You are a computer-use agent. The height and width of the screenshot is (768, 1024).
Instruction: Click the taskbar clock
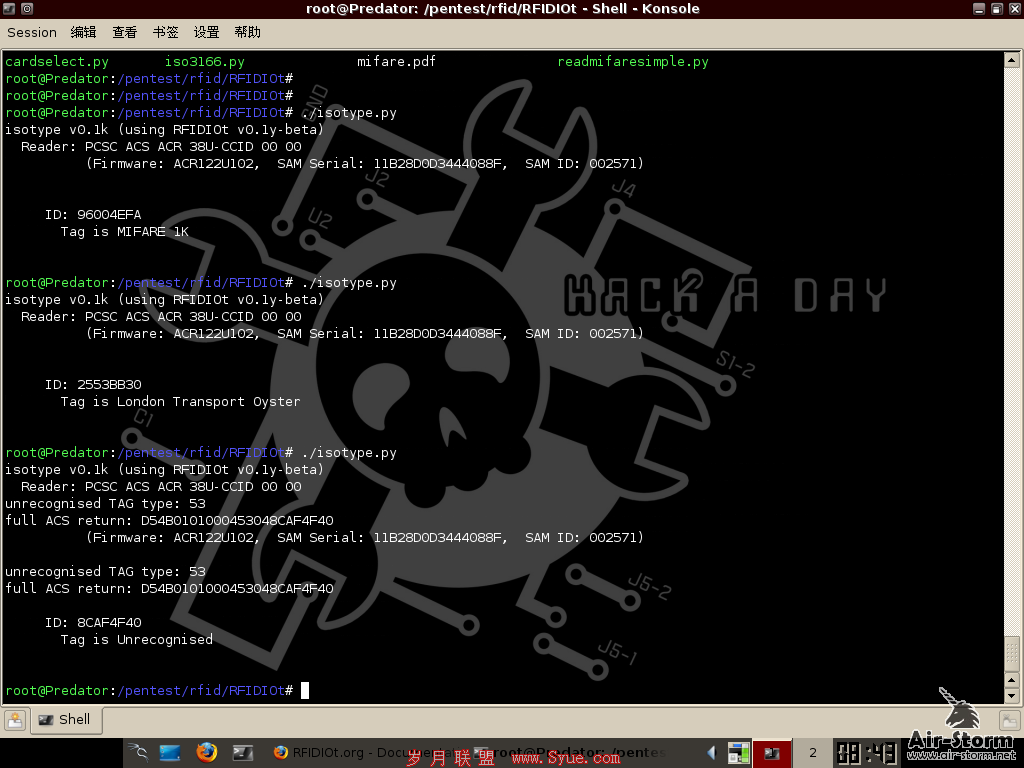pyautogui.click(x=867, y=753)
